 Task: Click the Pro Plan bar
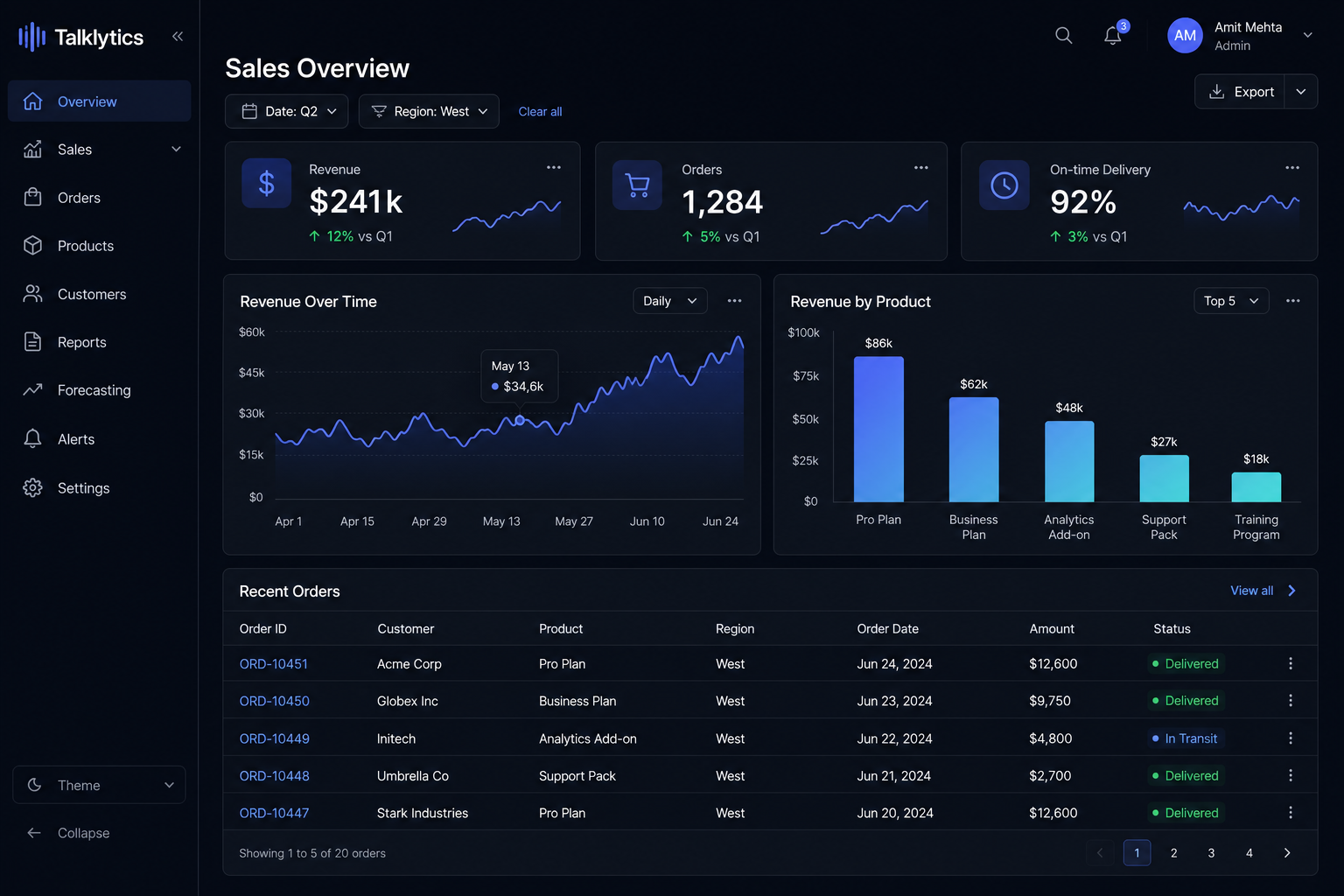(x=878, y=429)
